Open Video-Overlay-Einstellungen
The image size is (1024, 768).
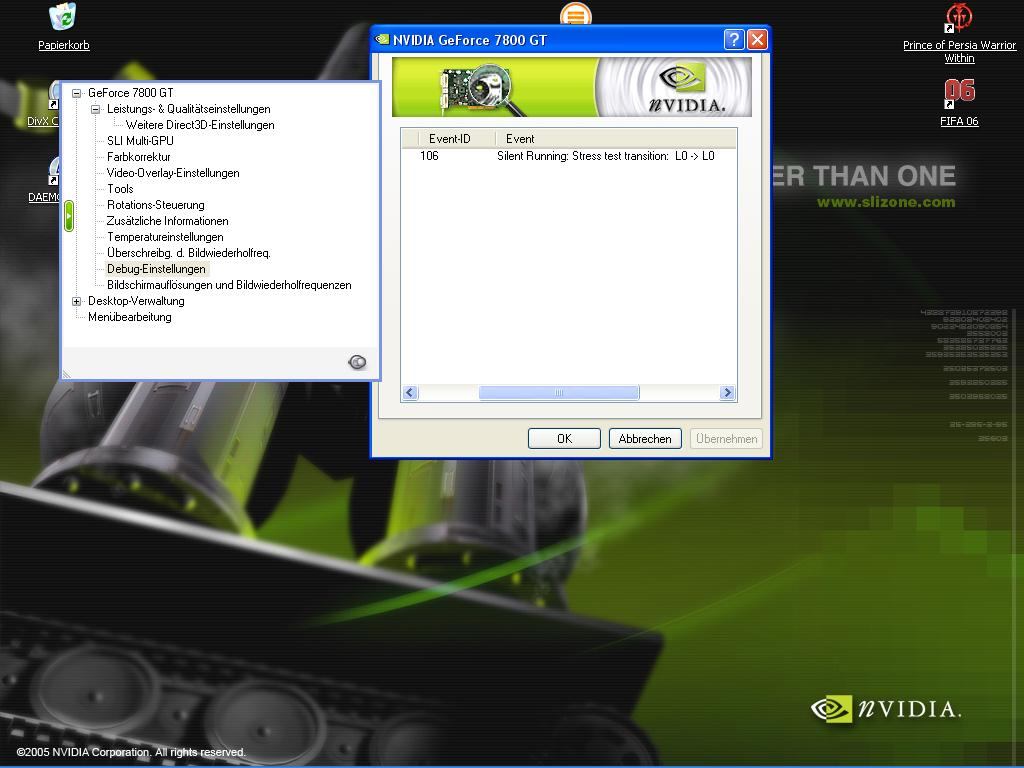click(173, 173)
